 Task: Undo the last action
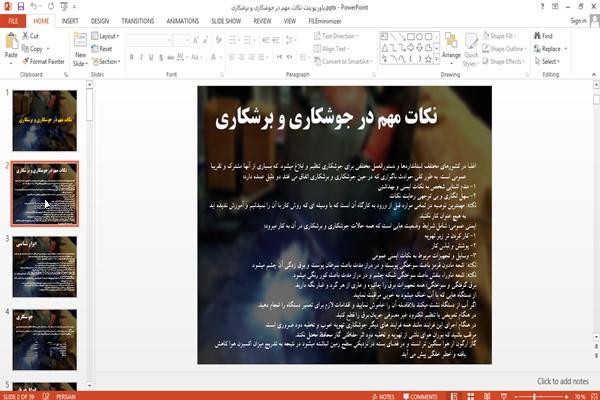[x=33, y=7]
